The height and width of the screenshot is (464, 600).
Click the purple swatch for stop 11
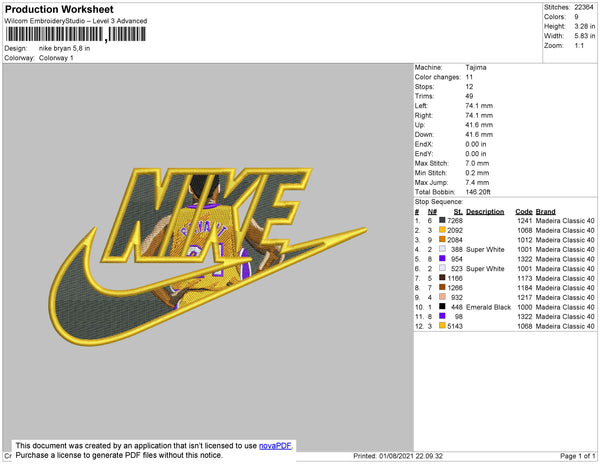click(x=442, y=316)
